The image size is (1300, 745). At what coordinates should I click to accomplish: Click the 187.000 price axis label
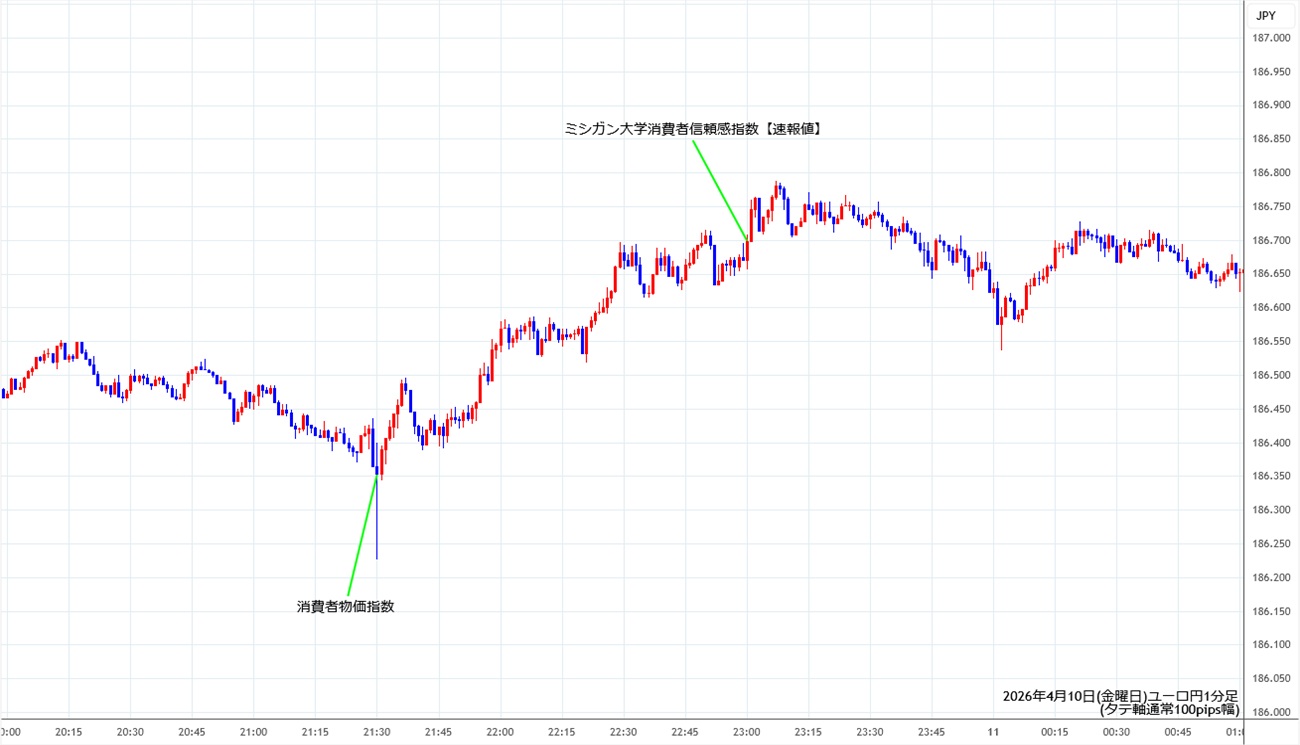point(1270,38)
